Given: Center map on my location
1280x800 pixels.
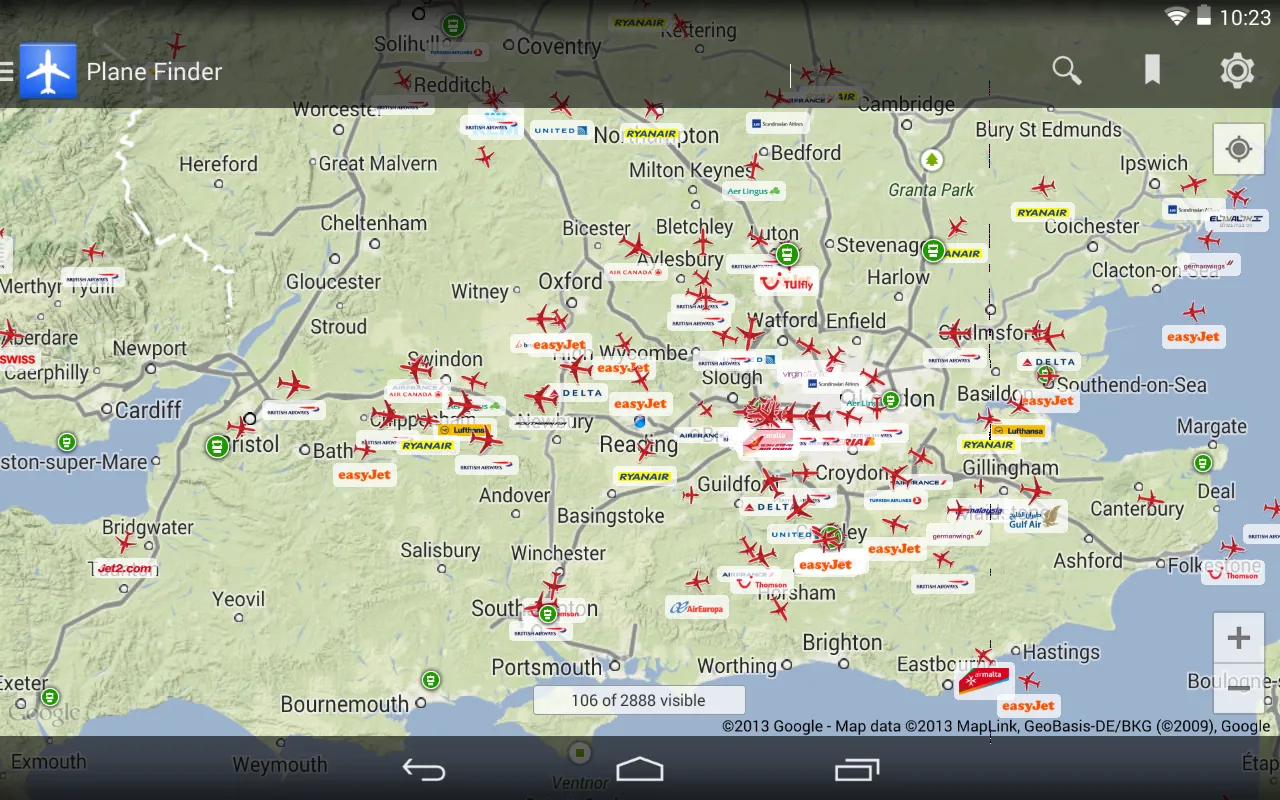Looking at the screenshot, I should tap(1239, 150).
